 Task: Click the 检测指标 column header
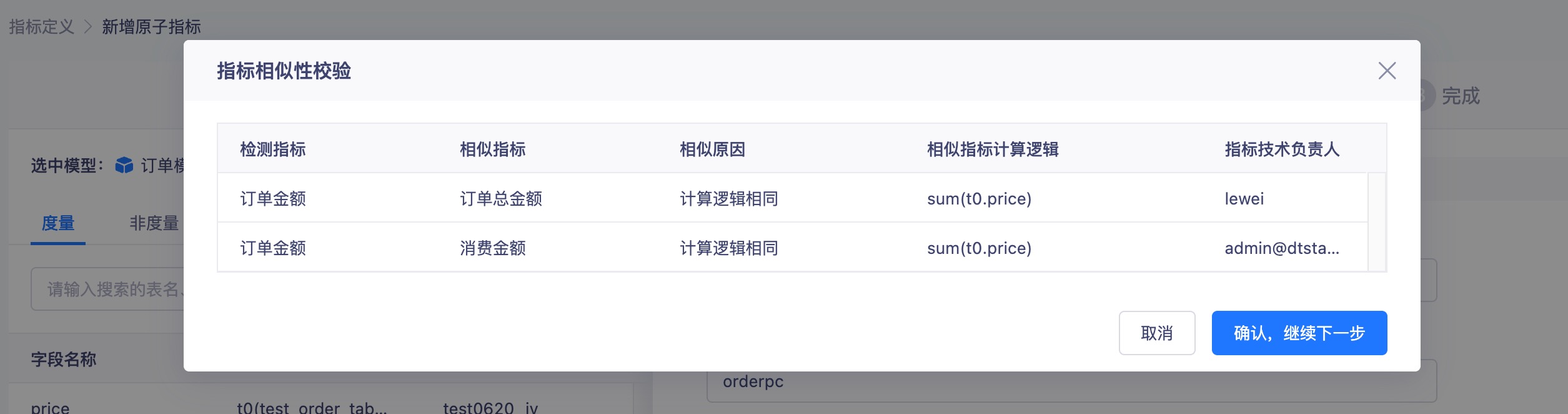[273, 149]
